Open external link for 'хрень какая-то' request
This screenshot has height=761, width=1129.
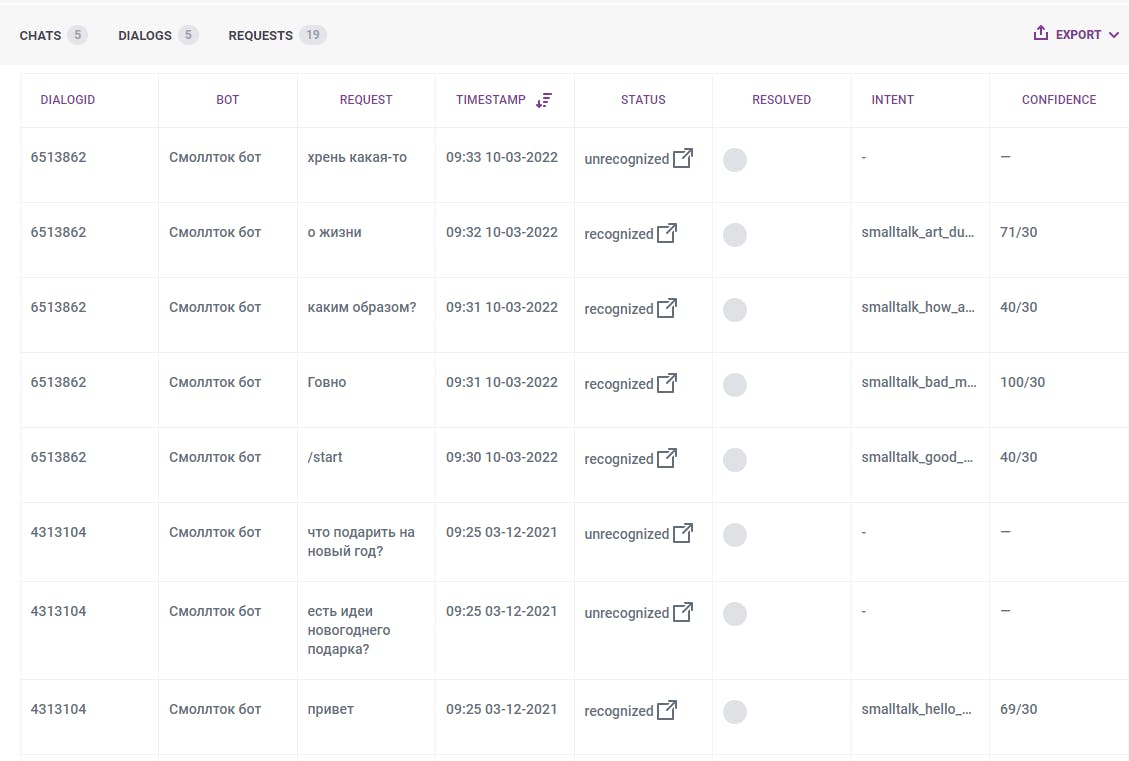683,158
